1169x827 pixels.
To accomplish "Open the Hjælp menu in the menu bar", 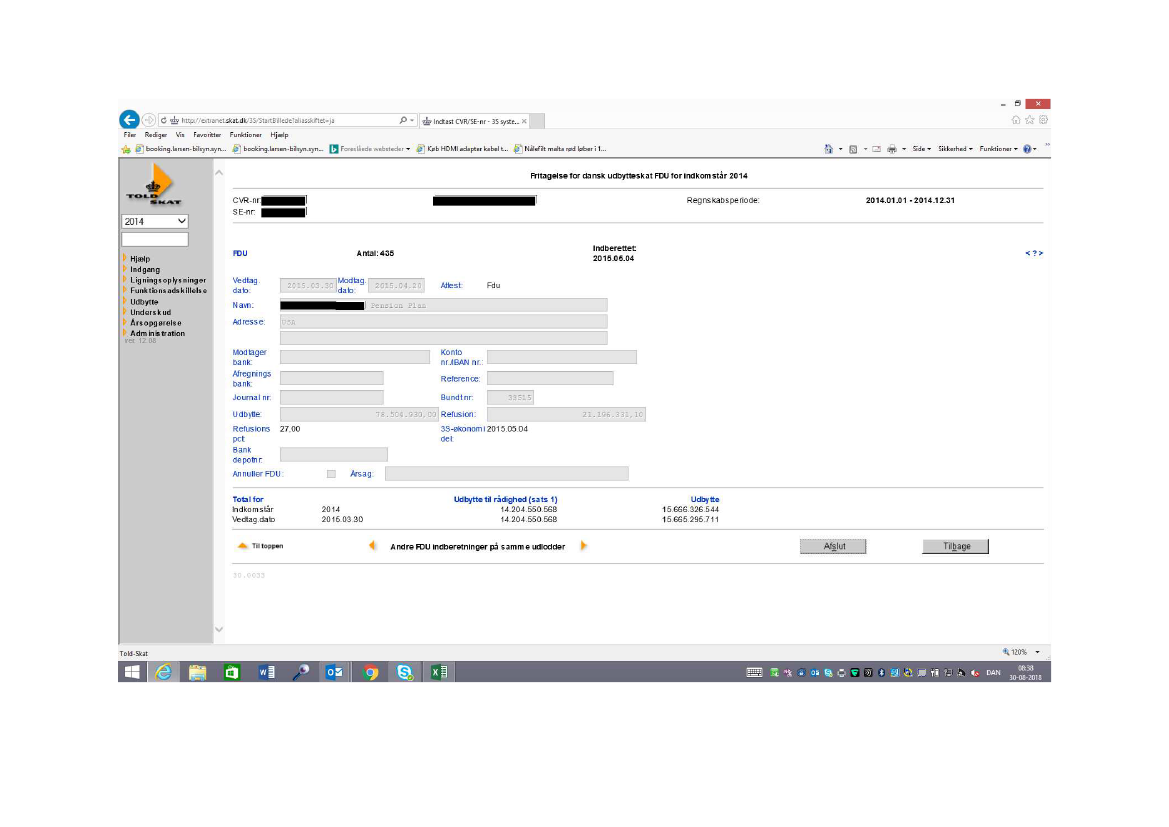I will tap(279, 135).
